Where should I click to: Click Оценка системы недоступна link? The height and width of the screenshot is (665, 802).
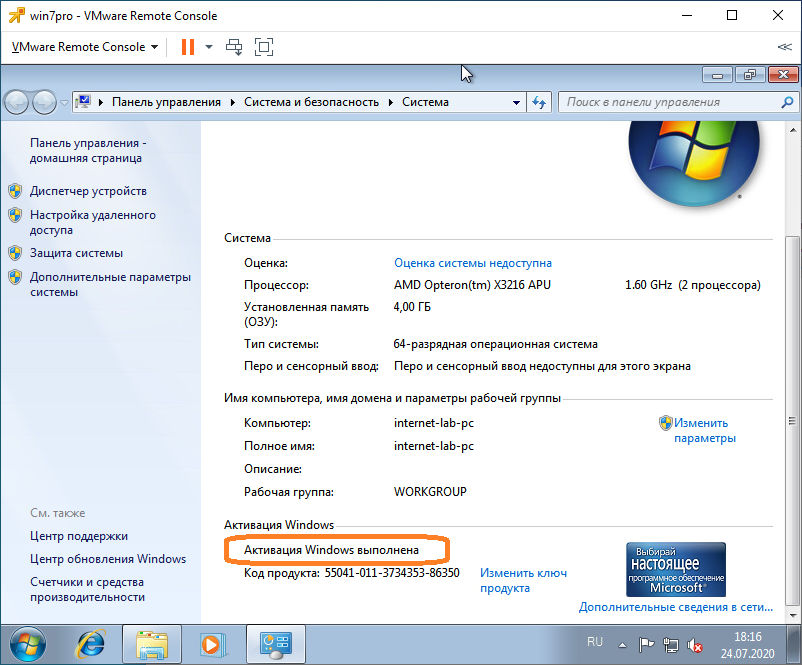[x=473, y=263]
